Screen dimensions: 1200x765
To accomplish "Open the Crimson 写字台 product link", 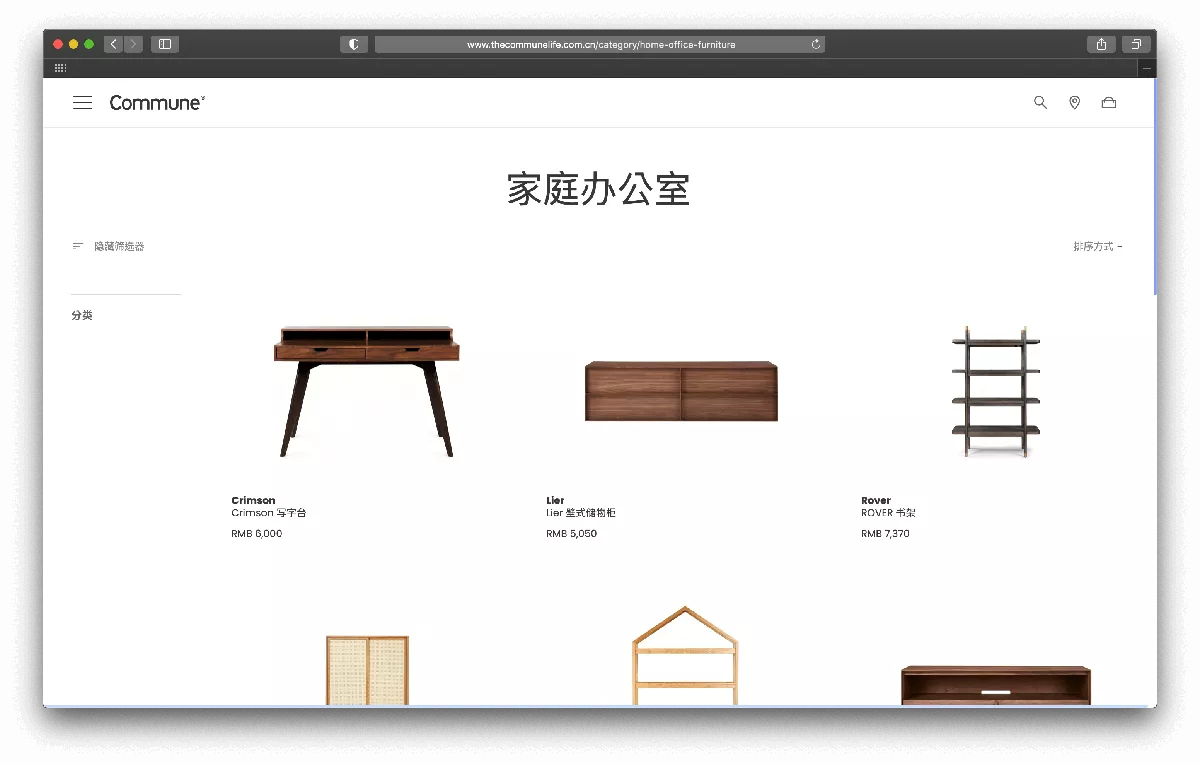I will click(268, 513).
